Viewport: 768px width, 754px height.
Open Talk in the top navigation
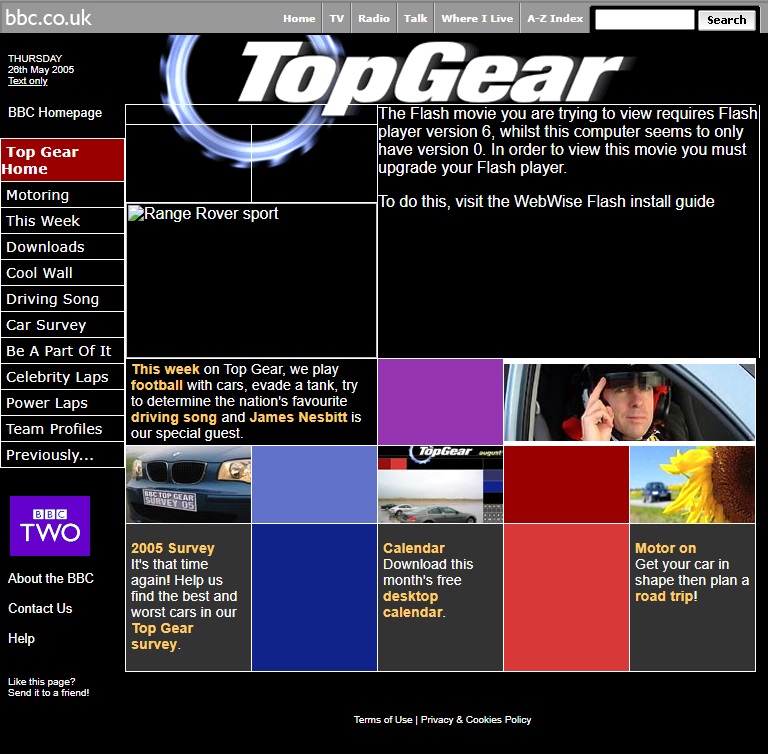tap(415, 18)
